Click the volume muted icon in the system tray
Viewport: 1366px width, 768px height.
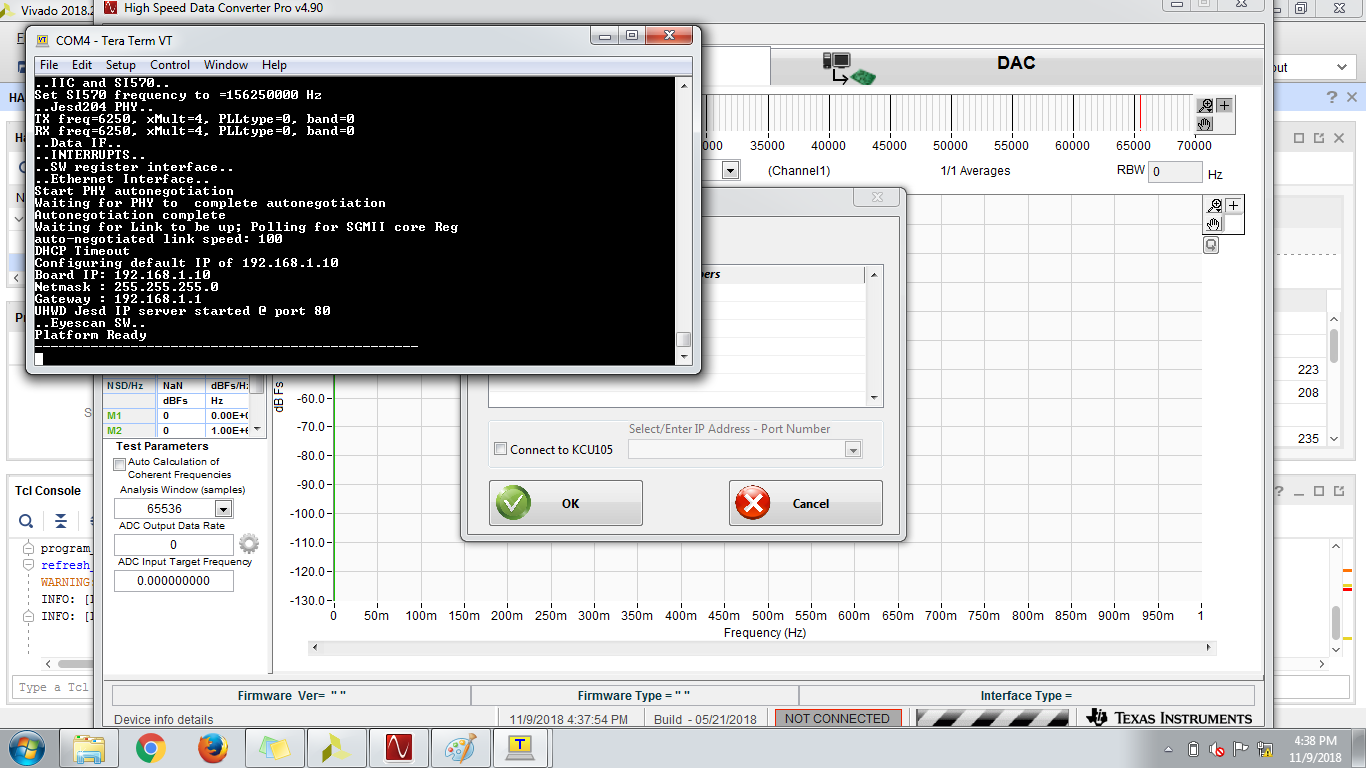click(1217, 749)
